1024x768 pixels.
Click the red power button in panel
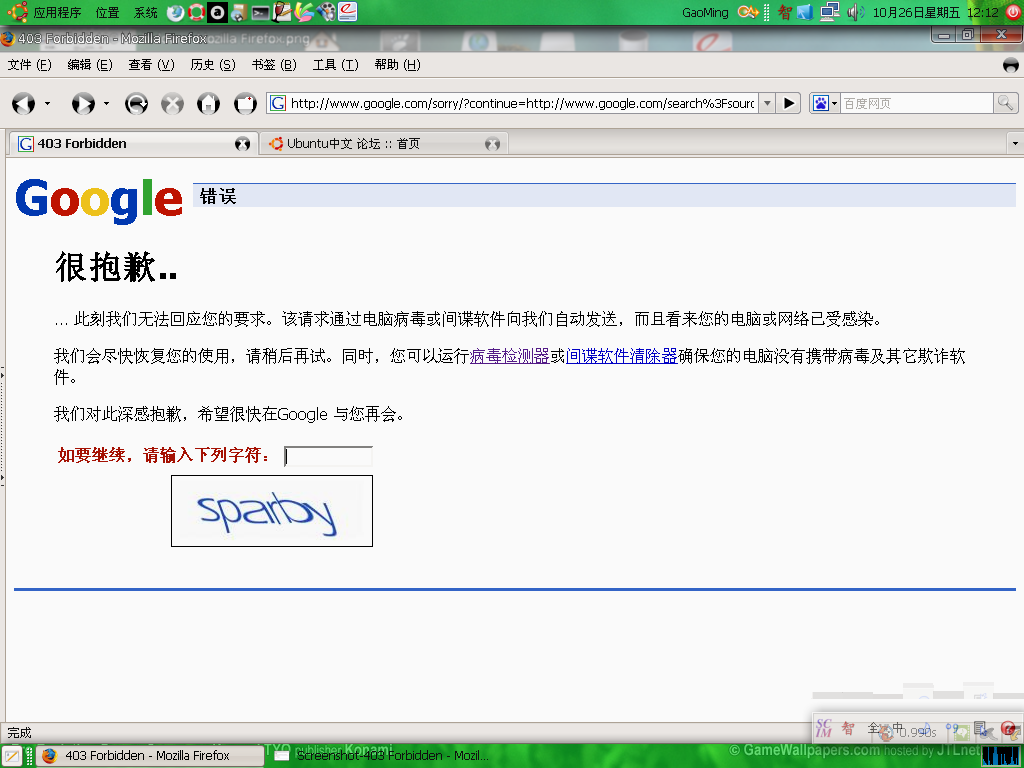point(1014,12)
